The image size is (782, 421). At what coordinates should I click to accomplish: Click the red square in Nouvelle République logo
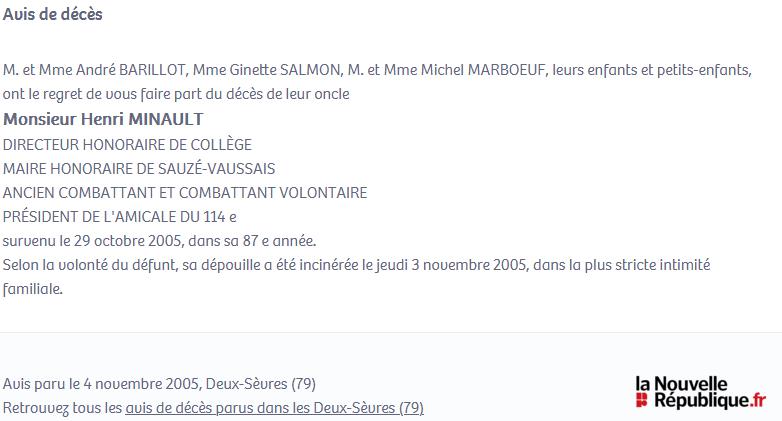point(642,400)
